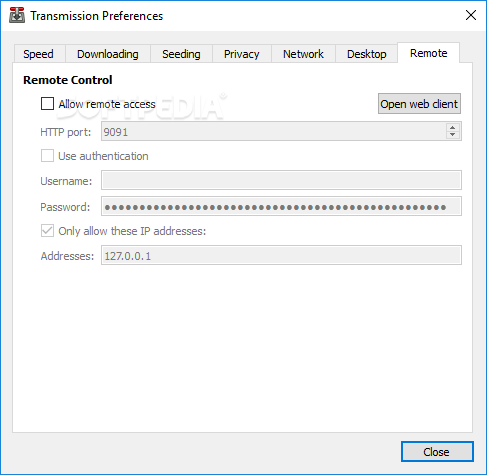Viewport: 487px width, 475px height.
Task: Click the Addresses field showing 127.0.0.1
Action: (281, 255)
